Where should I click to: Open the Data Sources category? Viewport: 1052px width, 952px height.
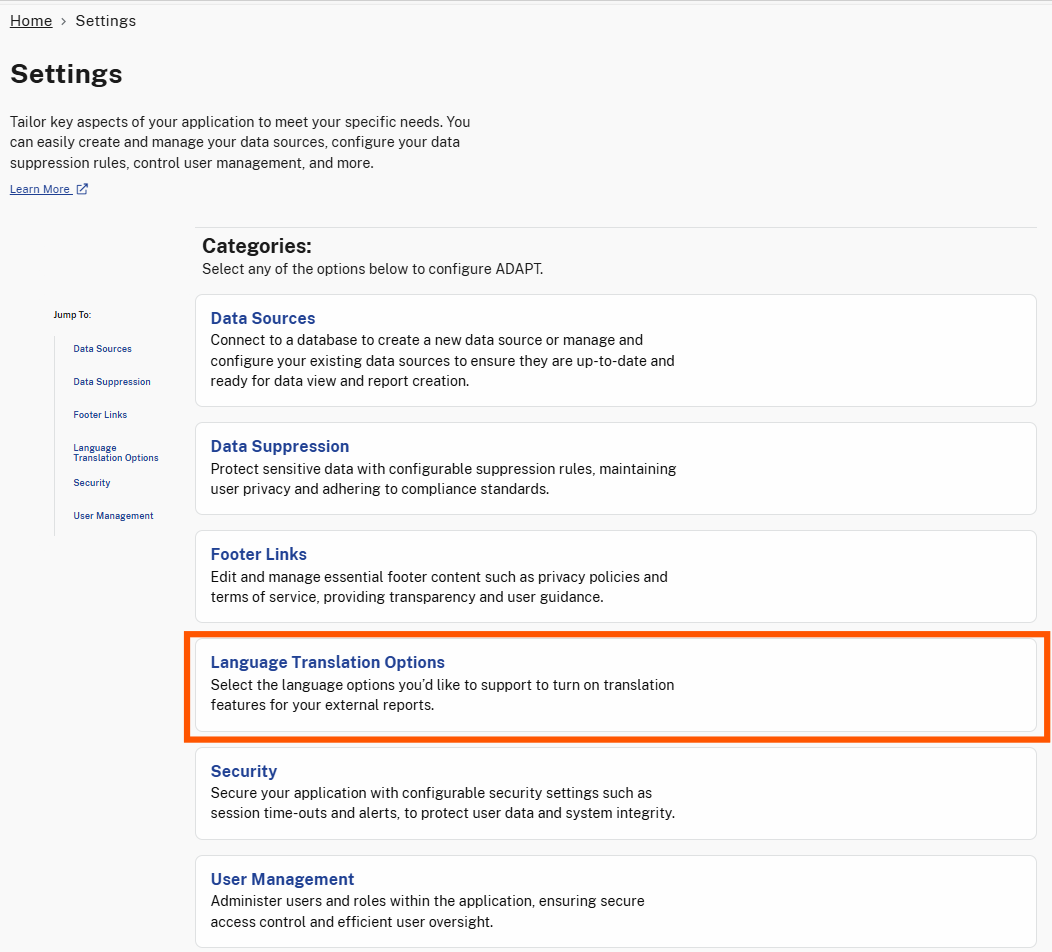[x=262, y=317]
